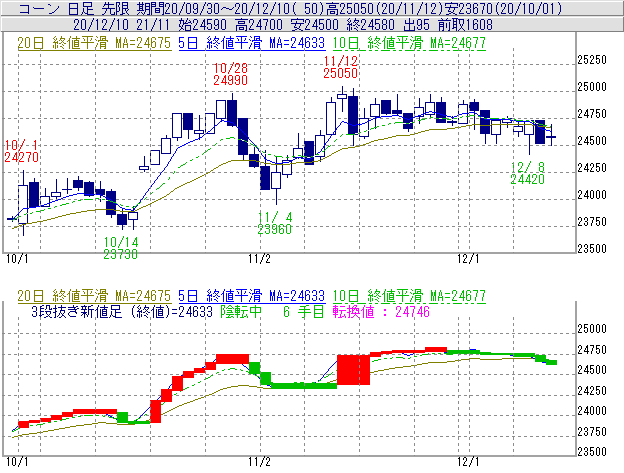Click lower chart 10/1 date label
The height and width of the screenshot is (473, 624).
(x=18, y=462)
